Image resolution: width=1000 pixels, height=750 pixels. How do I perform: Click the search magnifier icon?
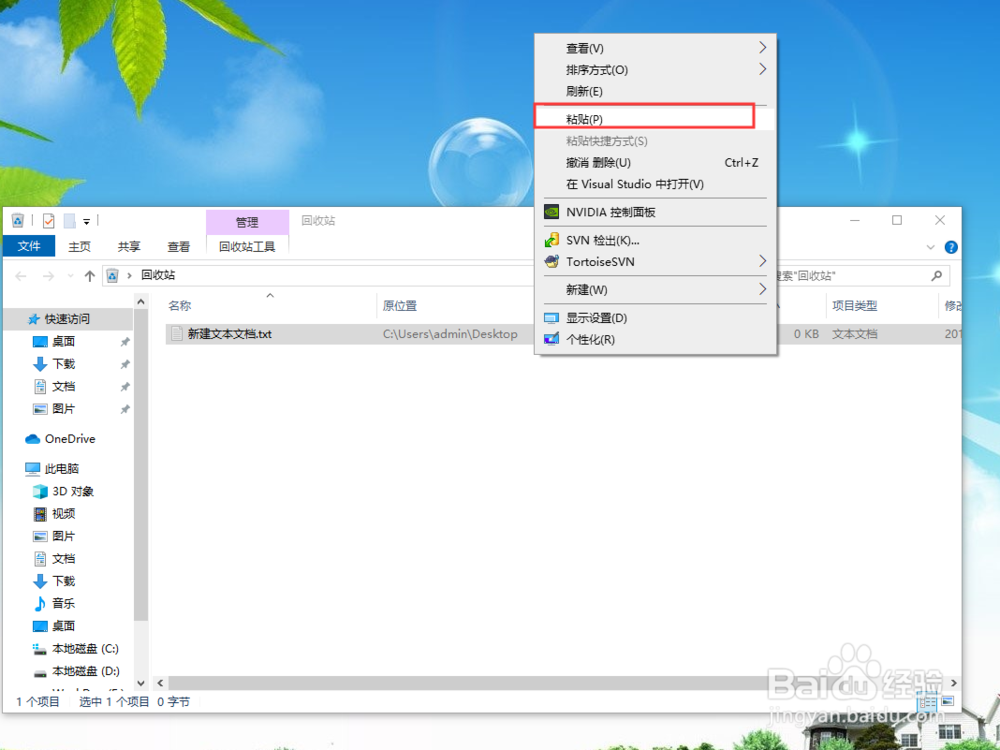[934, 274]
